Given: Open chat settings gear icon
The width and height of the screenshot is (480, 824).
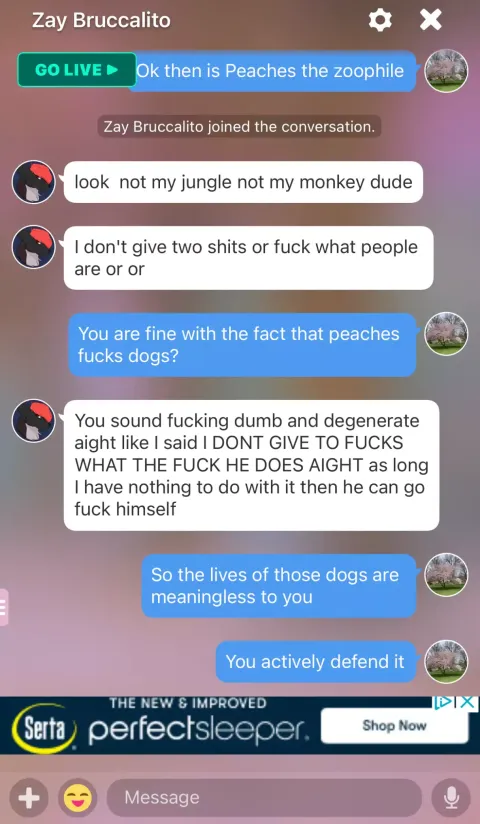Looking at the screenshot, I should tap(380, 20).
